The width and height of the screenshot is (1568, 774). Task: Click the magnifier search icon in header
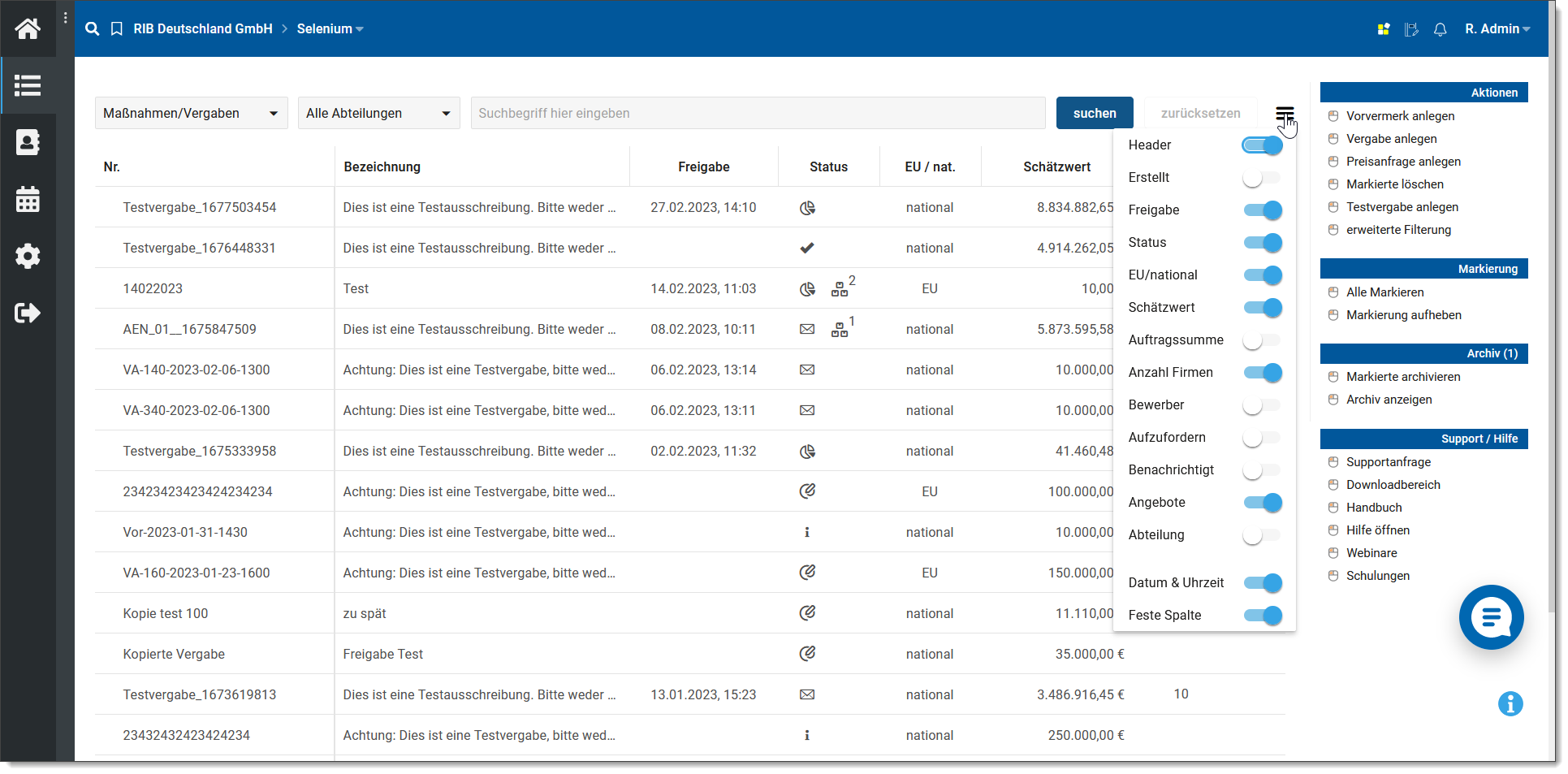click(x=93, y=29)
